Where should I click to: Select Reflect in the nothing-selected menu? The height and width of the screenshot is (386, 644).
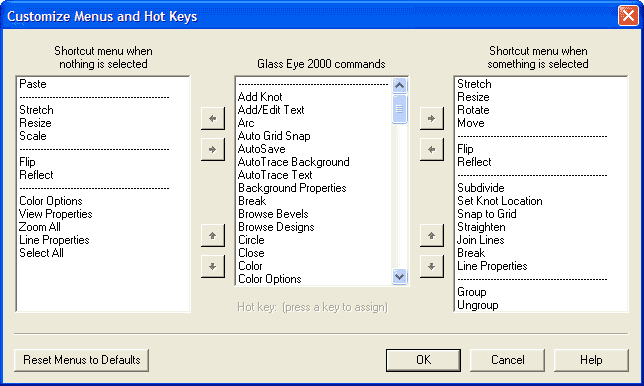(36, 175)
